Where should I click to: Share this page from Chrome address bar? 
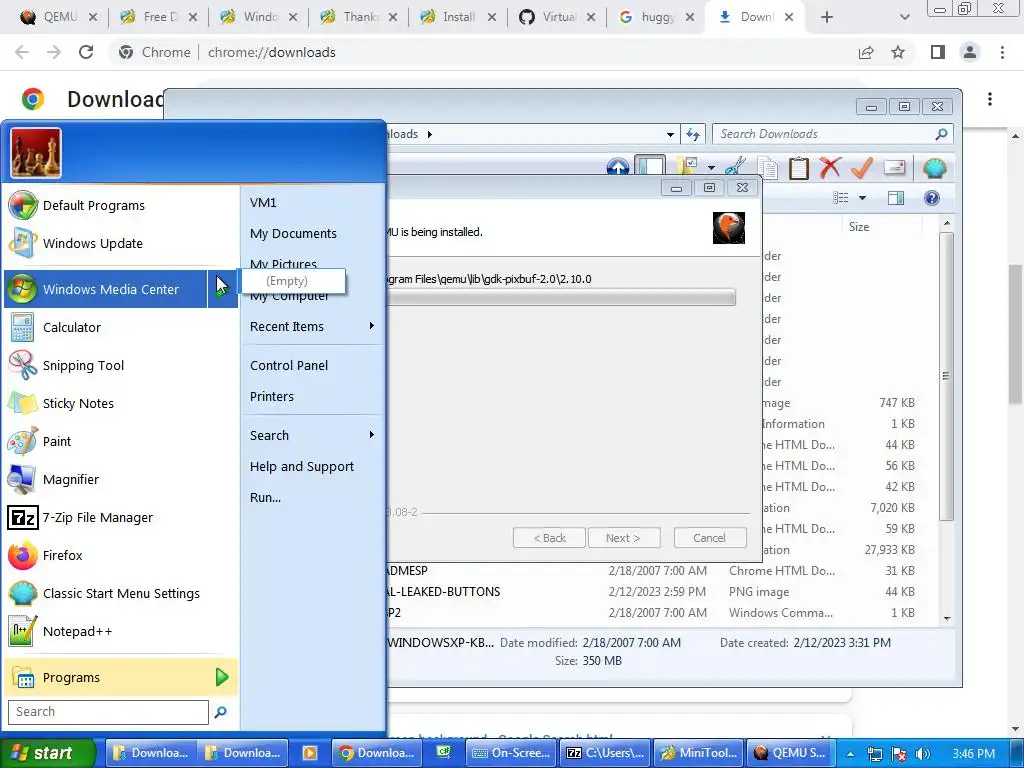point(866,52)
